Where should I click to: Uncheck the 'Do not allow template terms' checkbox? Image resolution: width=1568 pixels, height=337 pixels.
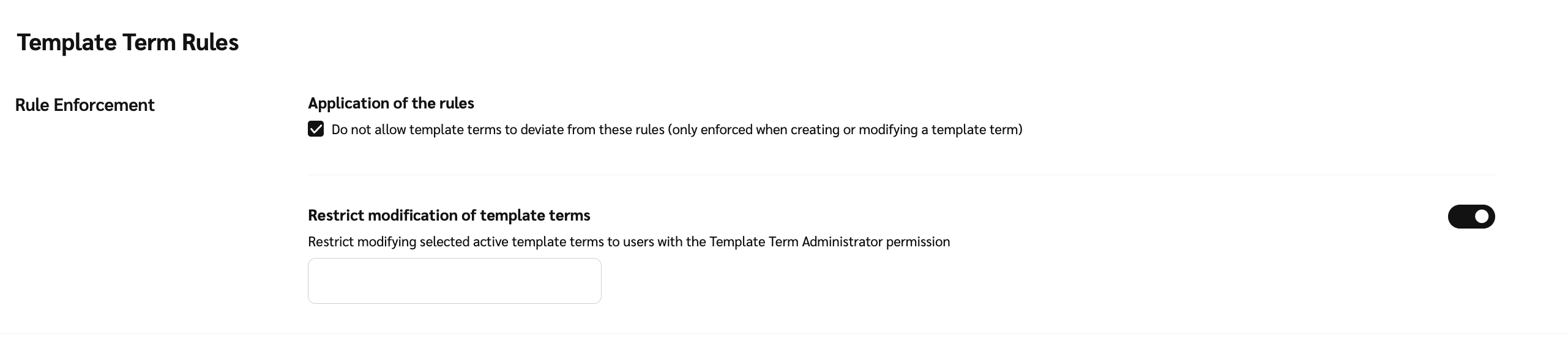316,129
